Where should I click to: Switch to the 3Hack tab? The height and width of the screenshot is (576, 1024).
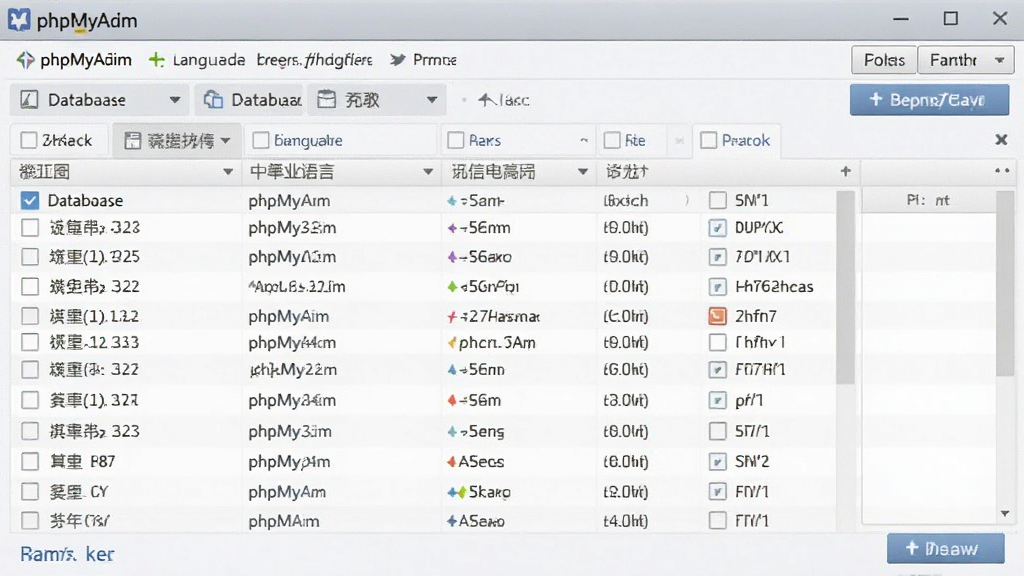point(59,140)
